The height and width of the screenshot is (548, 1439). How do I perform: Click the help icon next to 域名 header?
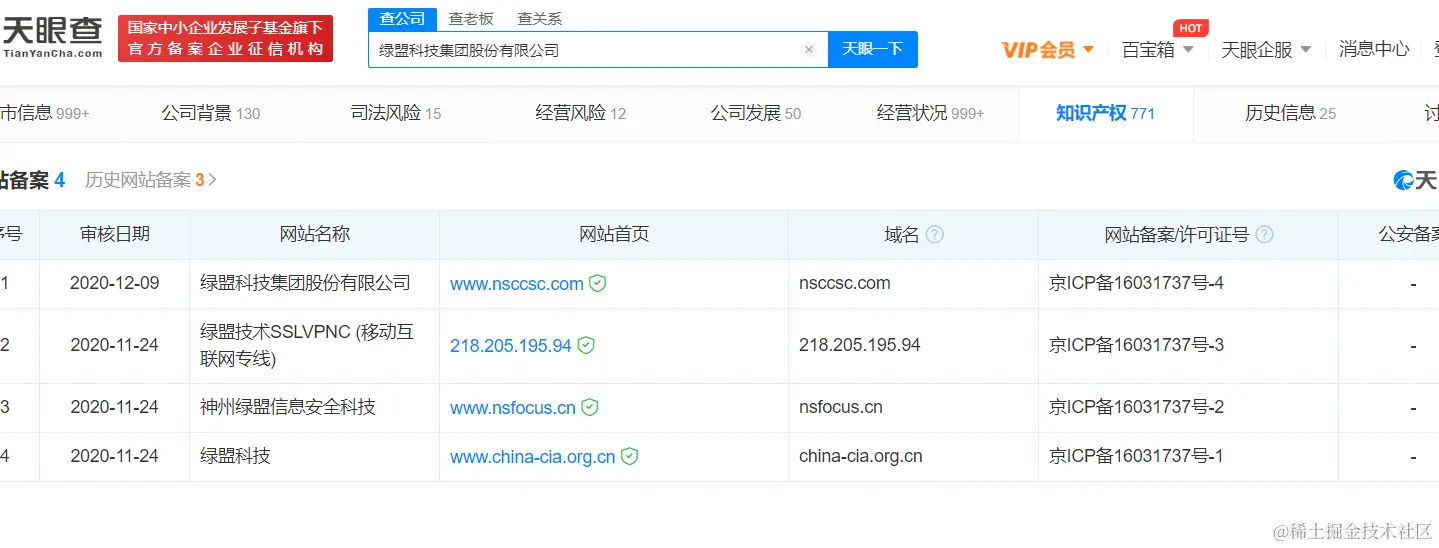click(934, 234)
